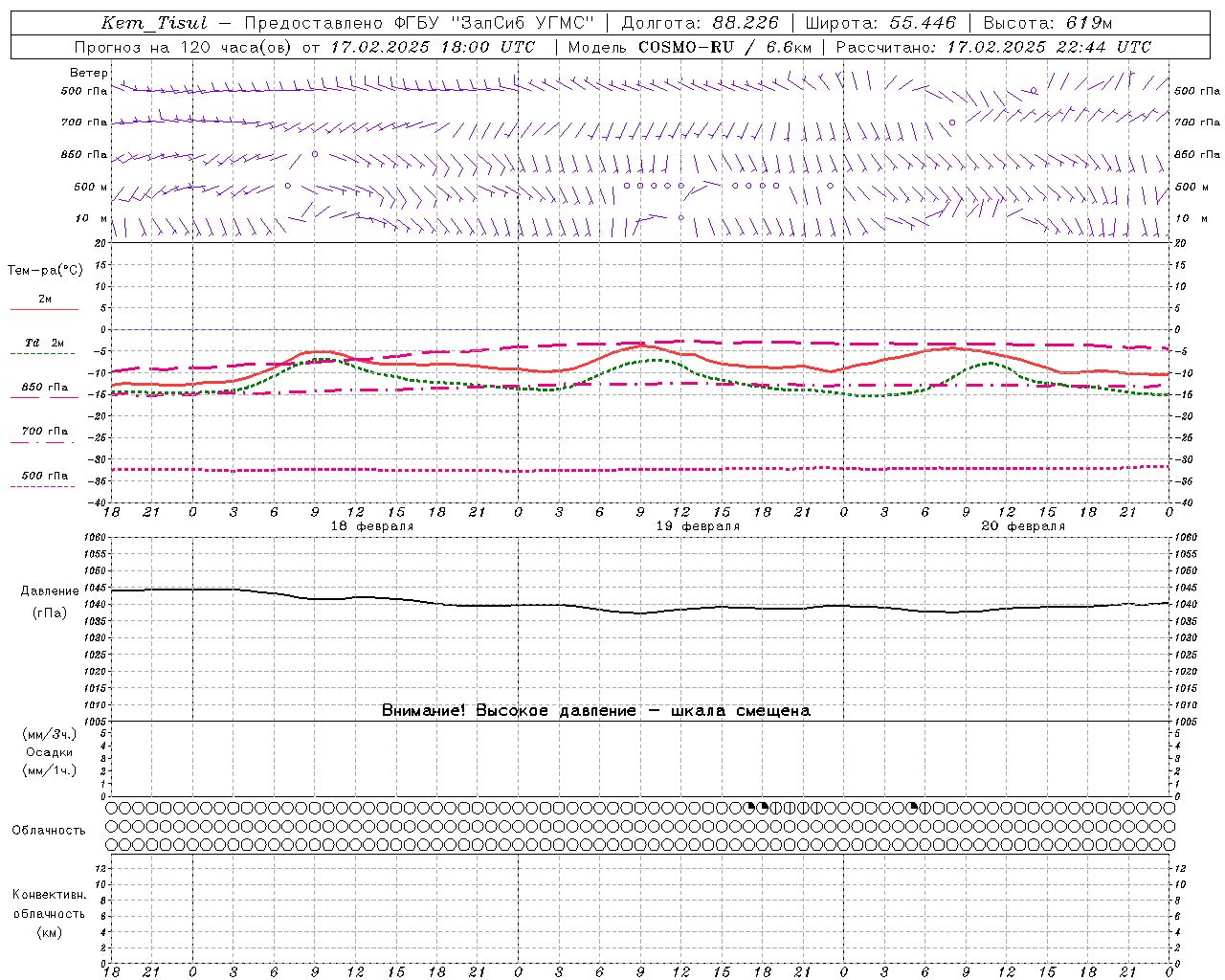Click the Ветер label above wind rows

[x=89, y=73]
